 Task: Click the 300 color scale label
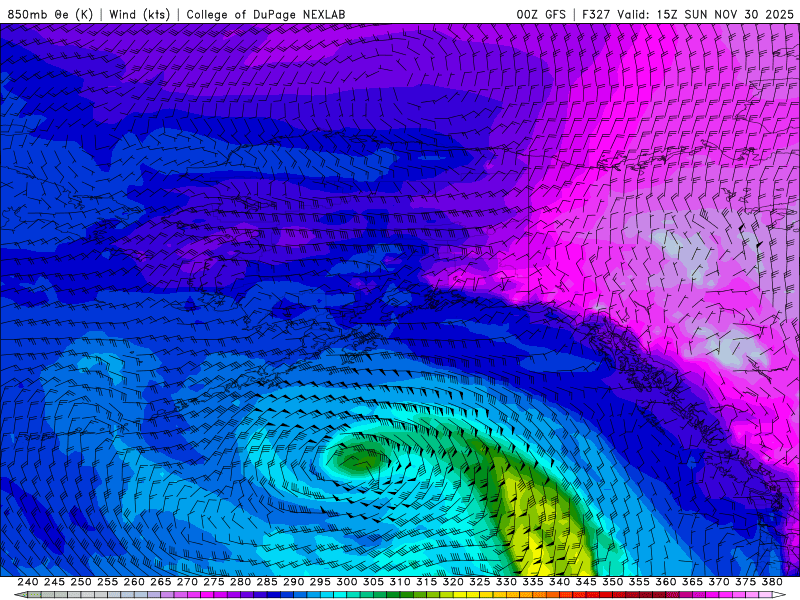(x=347, y=582)
